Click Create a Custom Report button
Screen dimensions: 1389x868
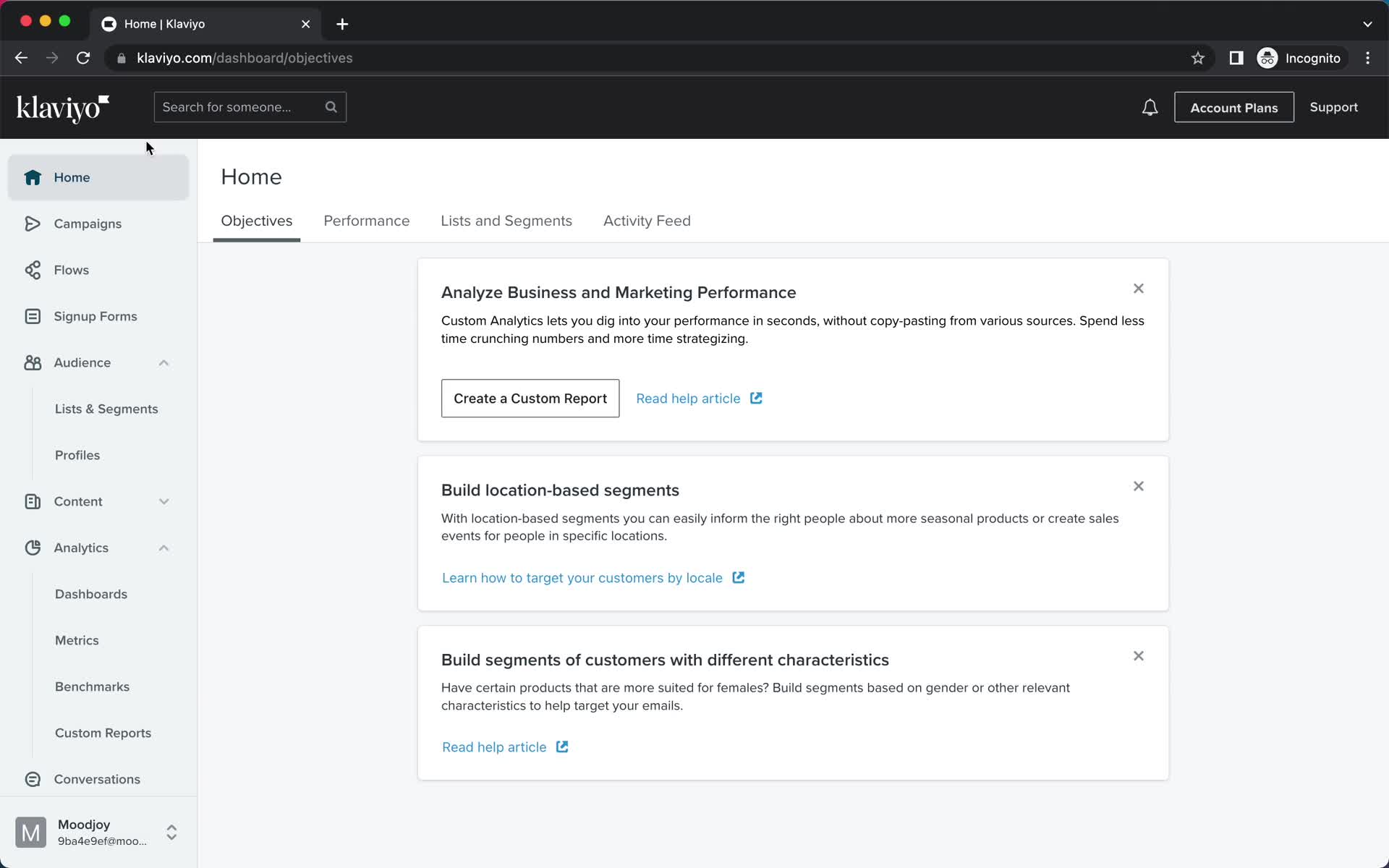pyautogui.click(x=530, y=399)
